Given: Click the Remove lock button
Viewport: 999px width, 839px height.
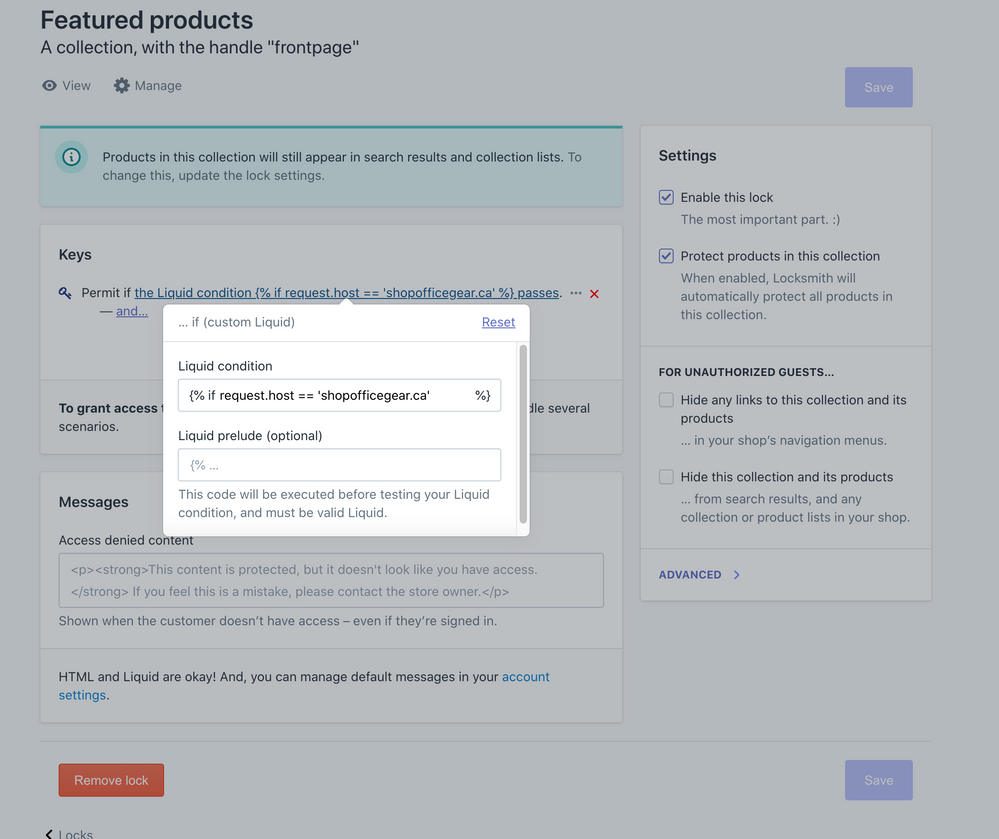Looking at the screenshot, I should [x=111, y=780].
